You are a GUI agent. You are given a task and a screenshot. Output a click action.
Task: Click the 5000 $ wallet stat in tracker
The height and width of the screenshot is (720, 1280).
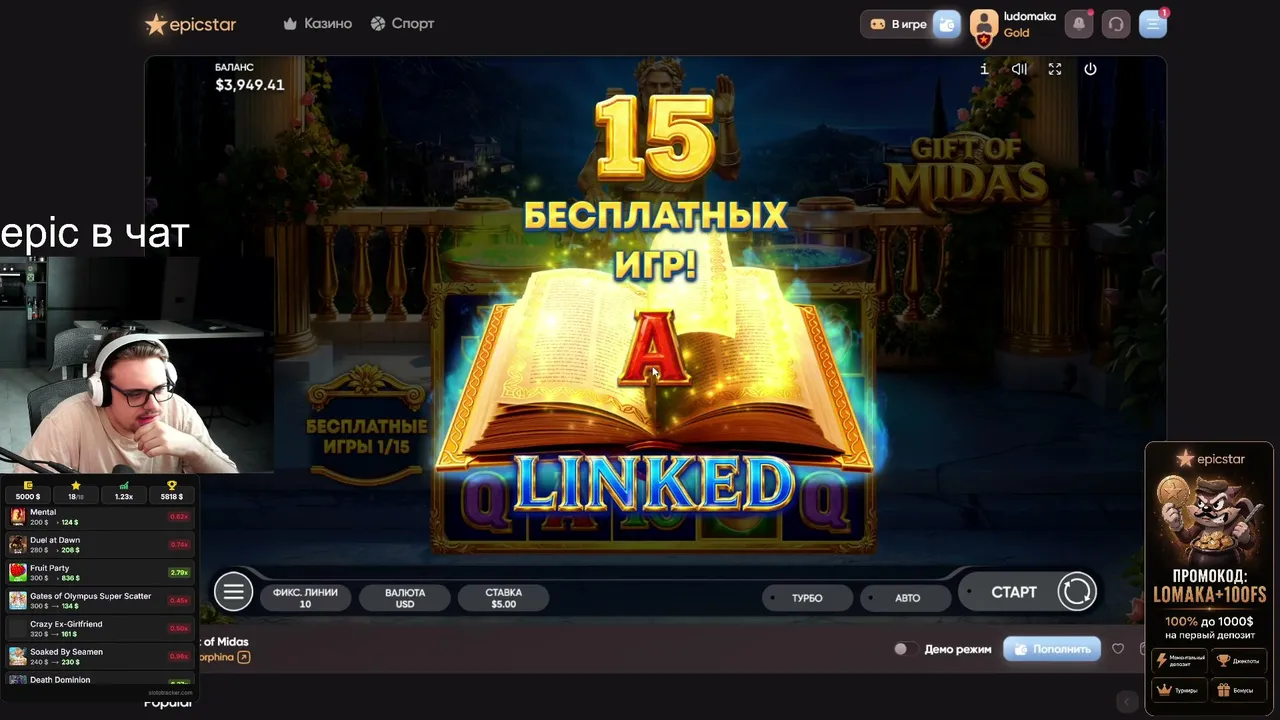click(28, 491)
